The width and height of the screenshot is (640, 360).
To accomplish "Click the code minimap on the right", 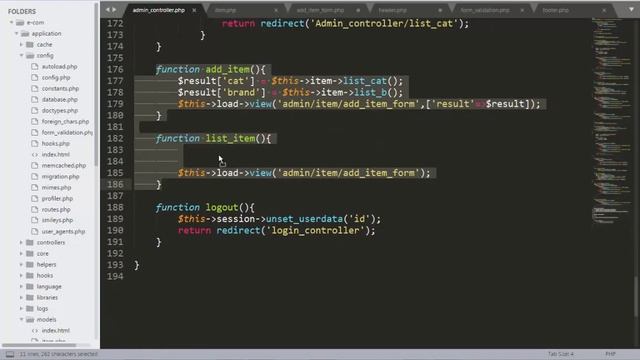I will click(612, 120).
